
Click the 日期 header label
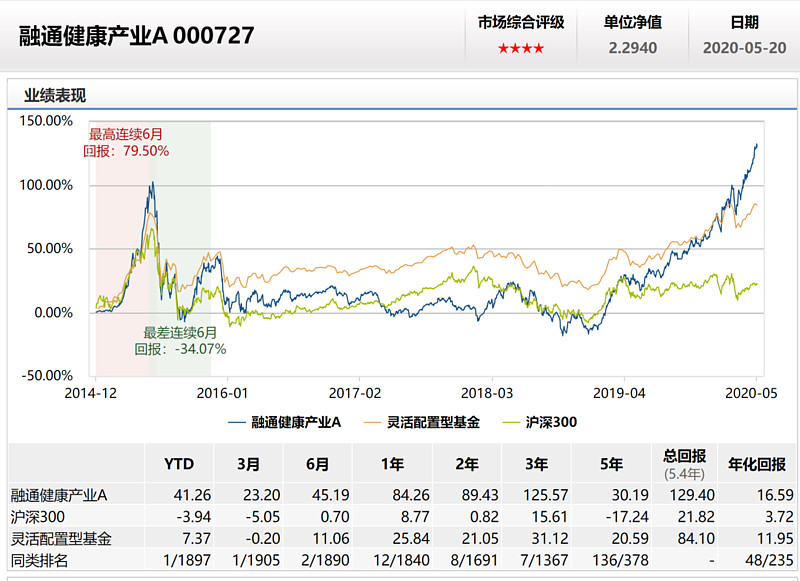pos(744,22)
